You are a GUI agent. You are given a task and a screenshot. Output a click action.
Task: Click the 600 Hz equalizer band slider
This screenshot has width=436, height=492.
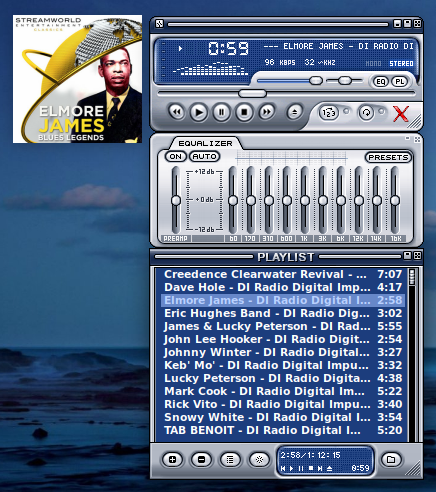[x=287, y=200]
